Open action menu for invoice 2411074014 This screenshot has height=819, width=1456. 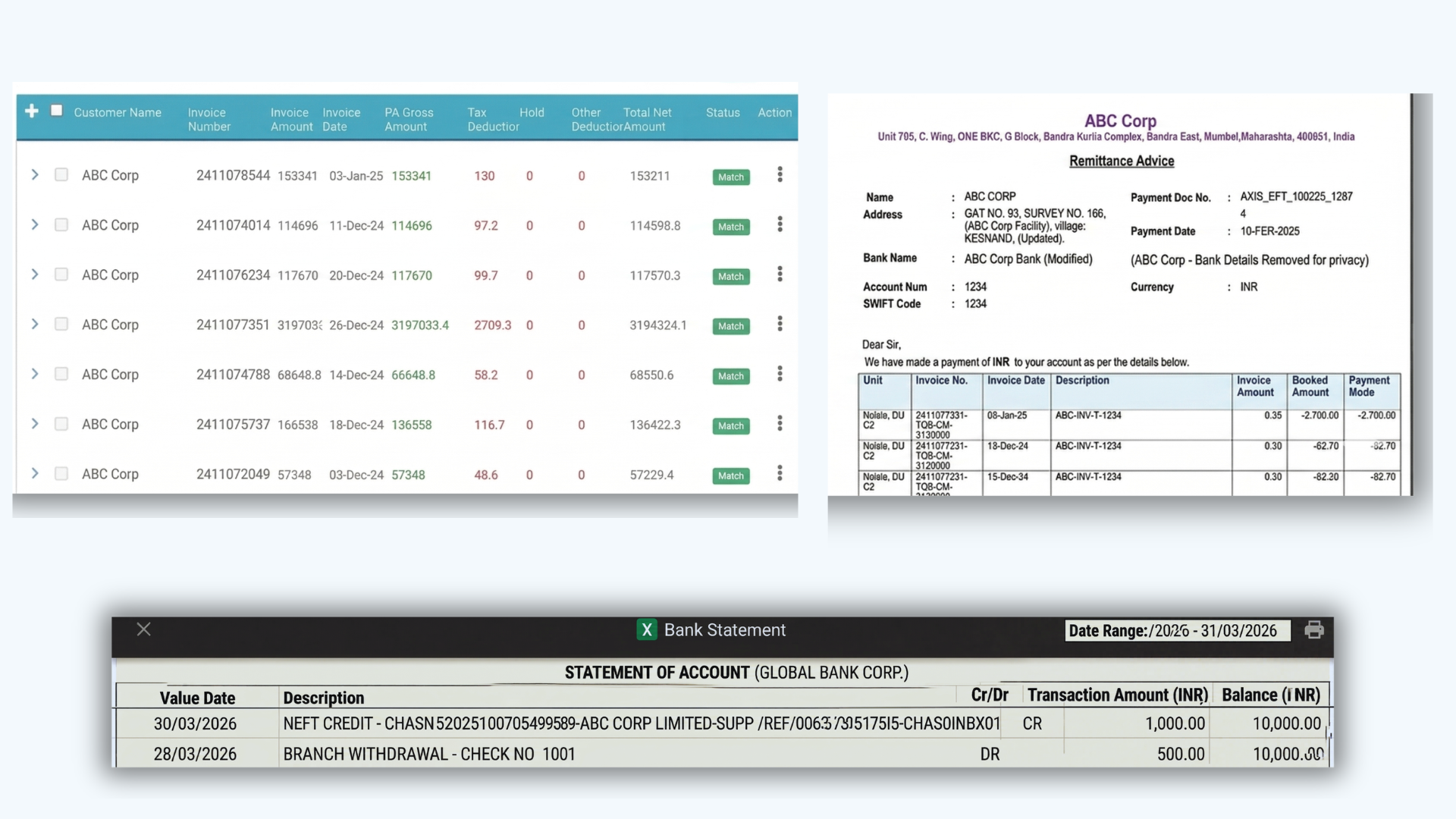pyautogui.click(x=780, y=224)
